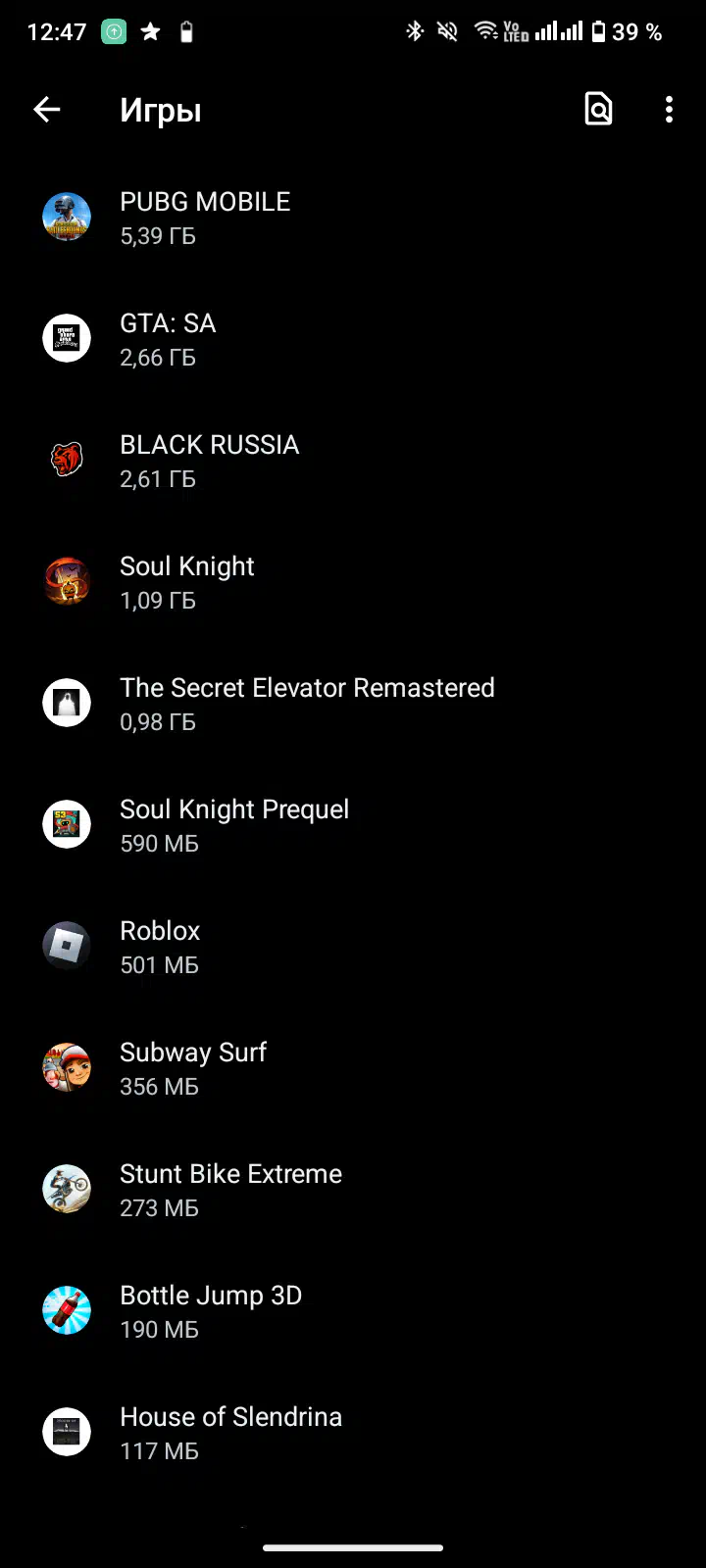Tap the bottom navigation gesture bar
Screen dimensions: 706x1568
click(x=353, y=1548)
